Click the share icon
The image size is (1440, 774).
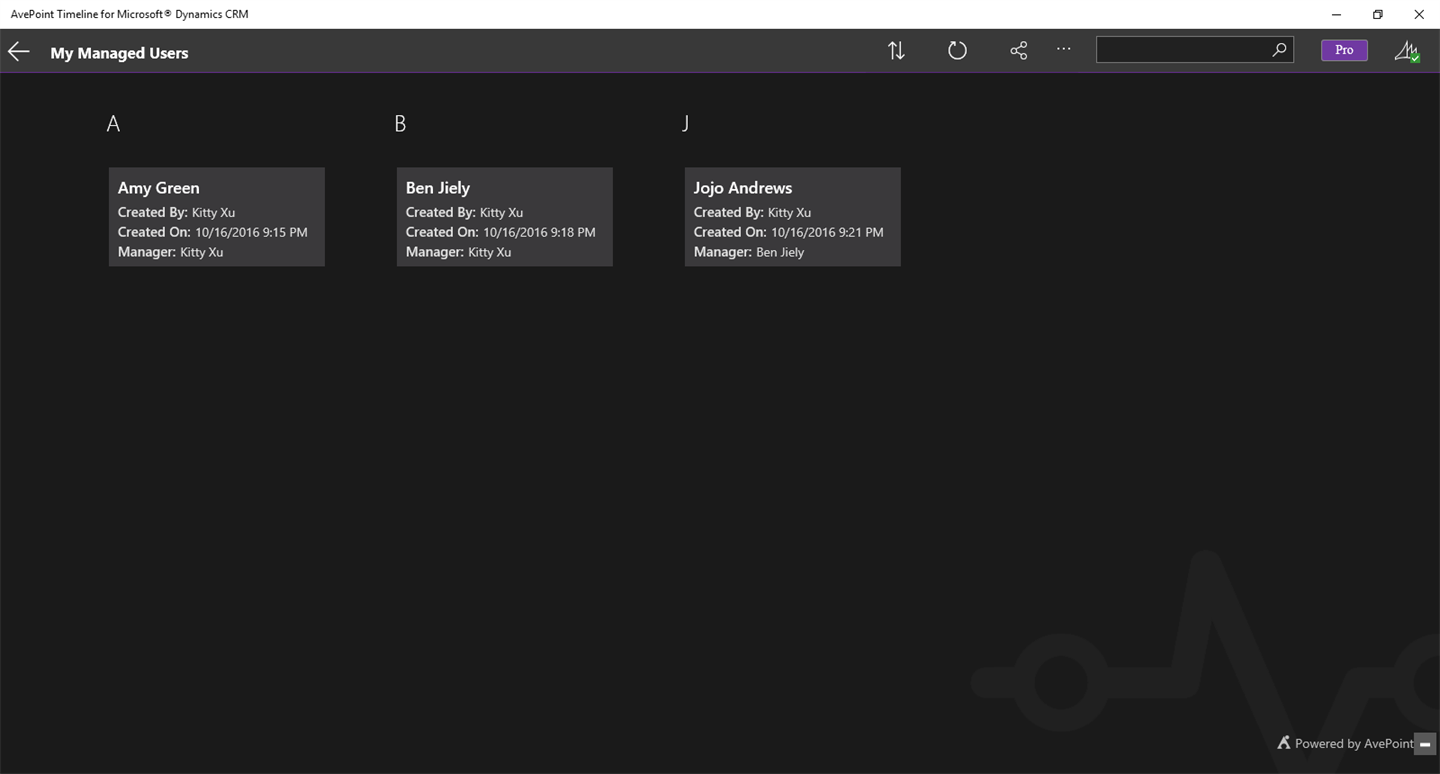pos(1018,51)
